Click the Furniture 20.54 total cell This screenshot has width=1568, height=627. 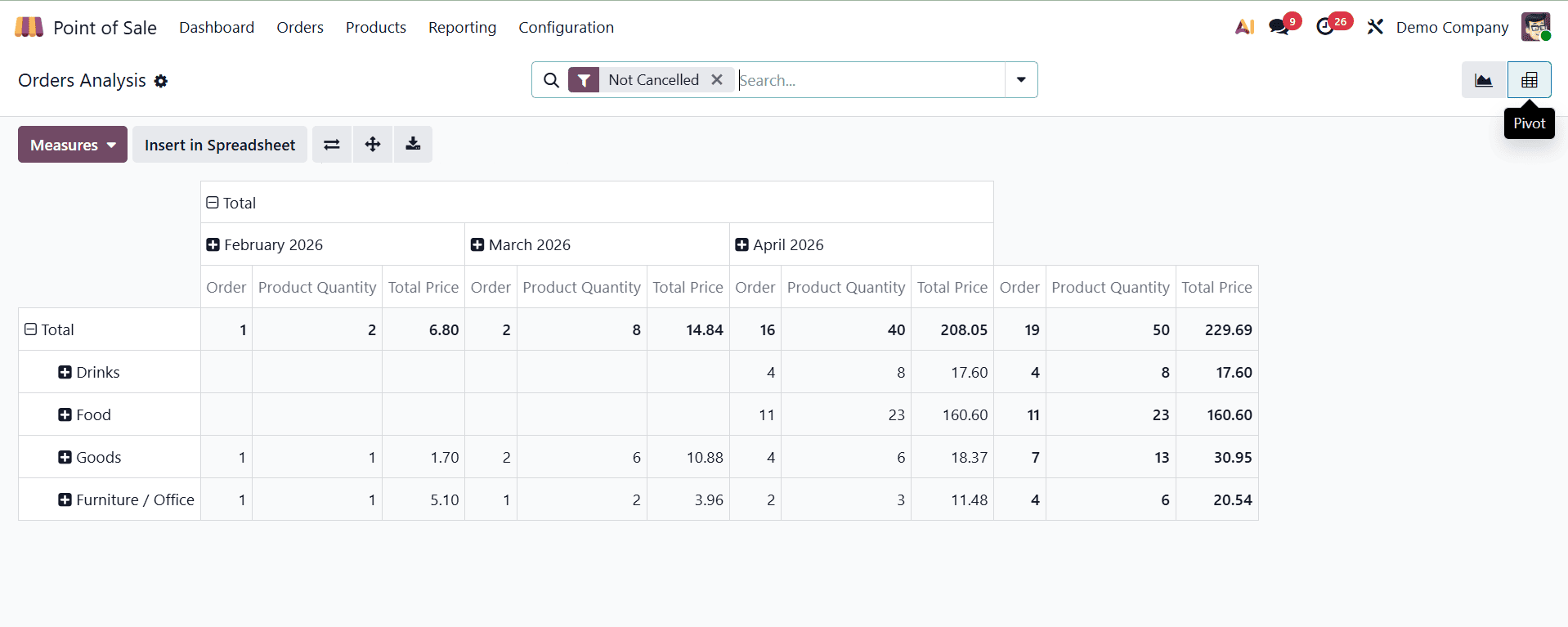1217,499
